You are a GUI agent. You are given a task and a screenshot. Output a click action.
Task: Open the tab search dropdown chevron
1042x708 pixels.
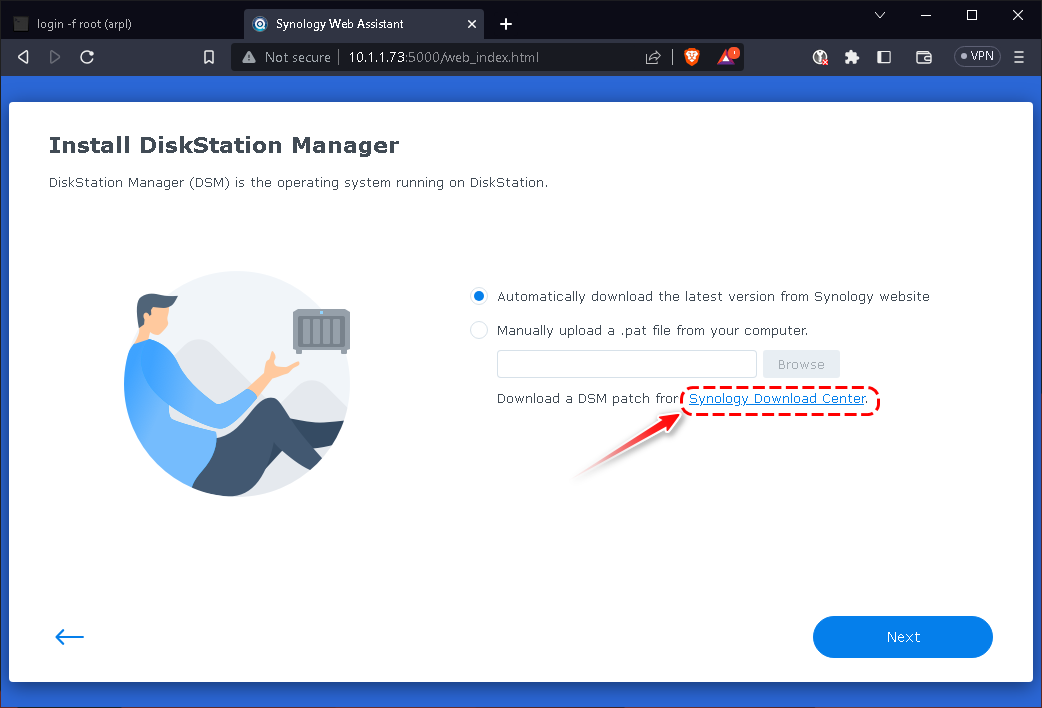[880, 15]
